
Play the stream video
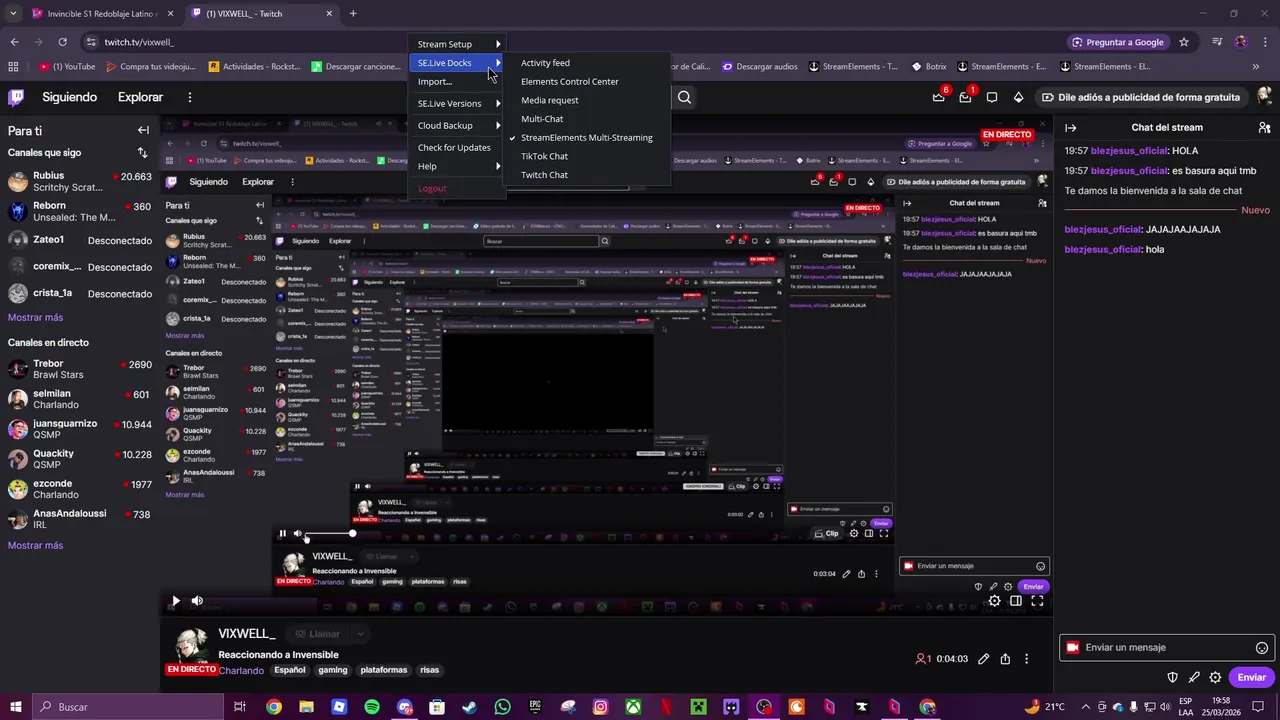point(175,601)
